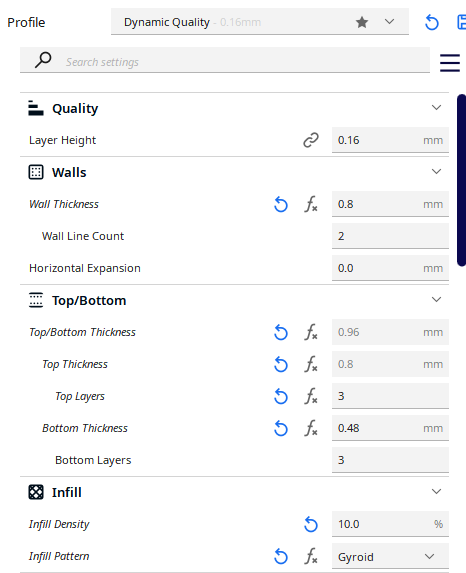Screen dimensions: 466x573
Task: Collapse the Quality section
Action: [x=436, y=108]
